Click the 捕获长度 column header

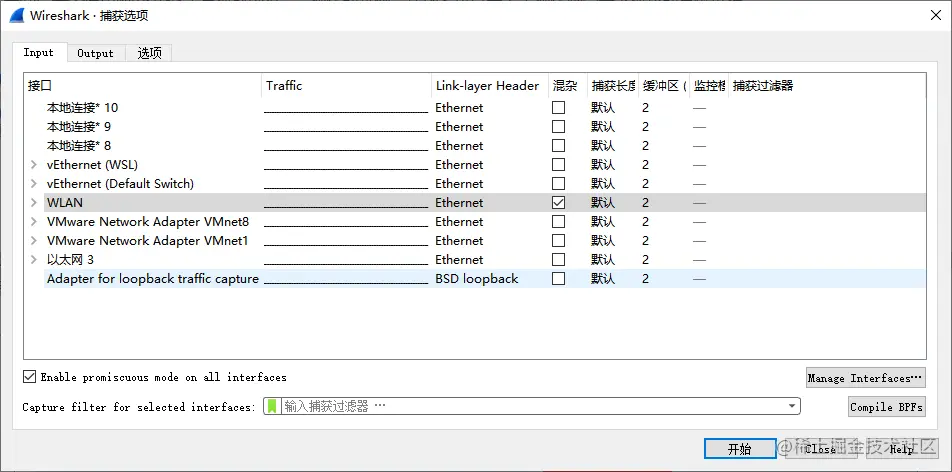pos(613,86)
